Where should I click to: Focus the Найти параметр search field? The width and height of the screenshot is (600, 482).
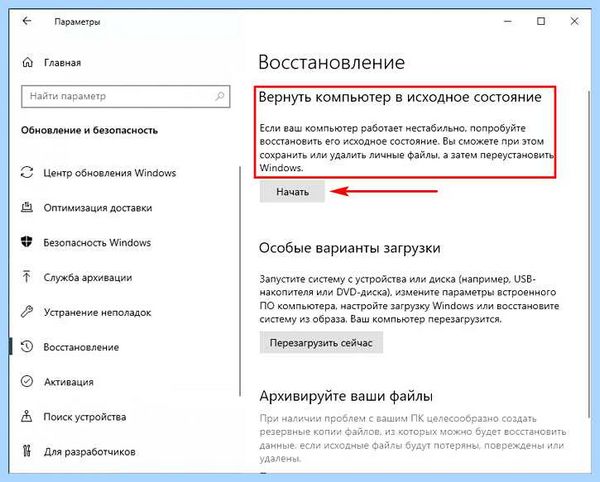point(126,96)
